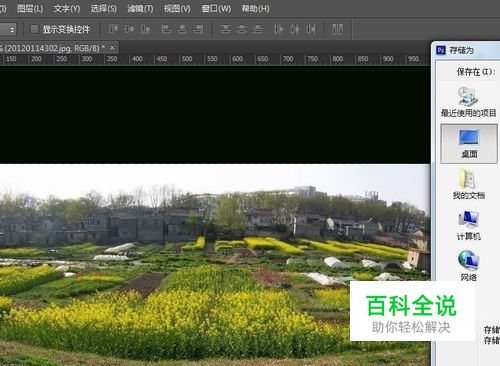Click the align vertical centers icon
Screen dimensions: 500x366
[x=129, y=29]
